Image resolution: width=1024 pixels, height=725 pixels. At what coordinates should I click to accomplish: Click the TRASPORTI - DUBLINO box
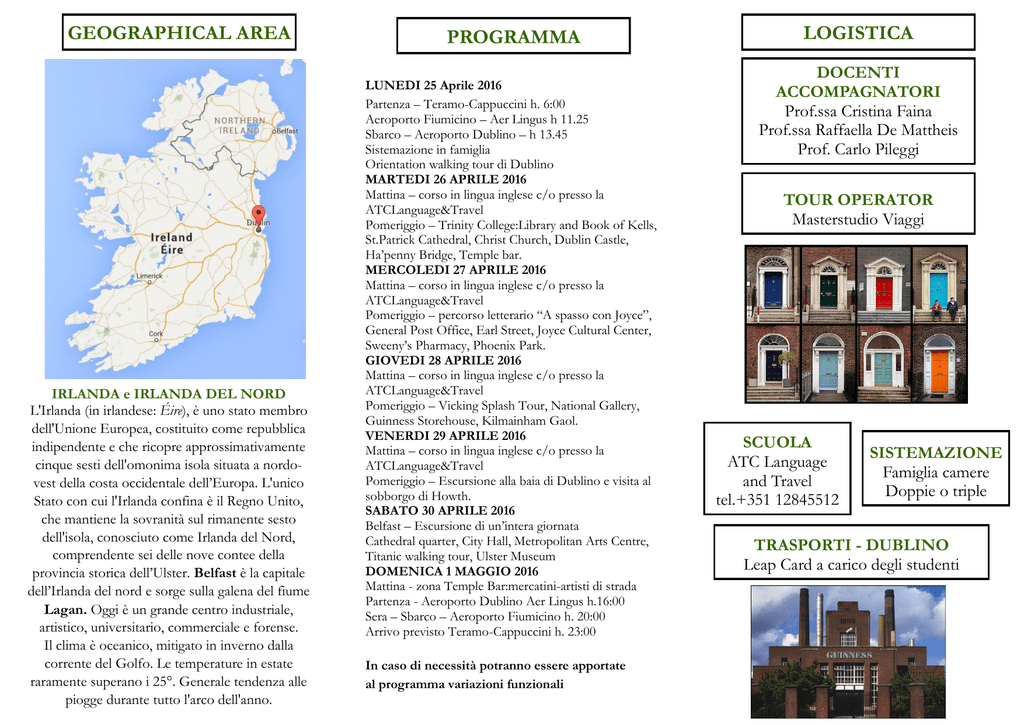click(x=851, y=552)
